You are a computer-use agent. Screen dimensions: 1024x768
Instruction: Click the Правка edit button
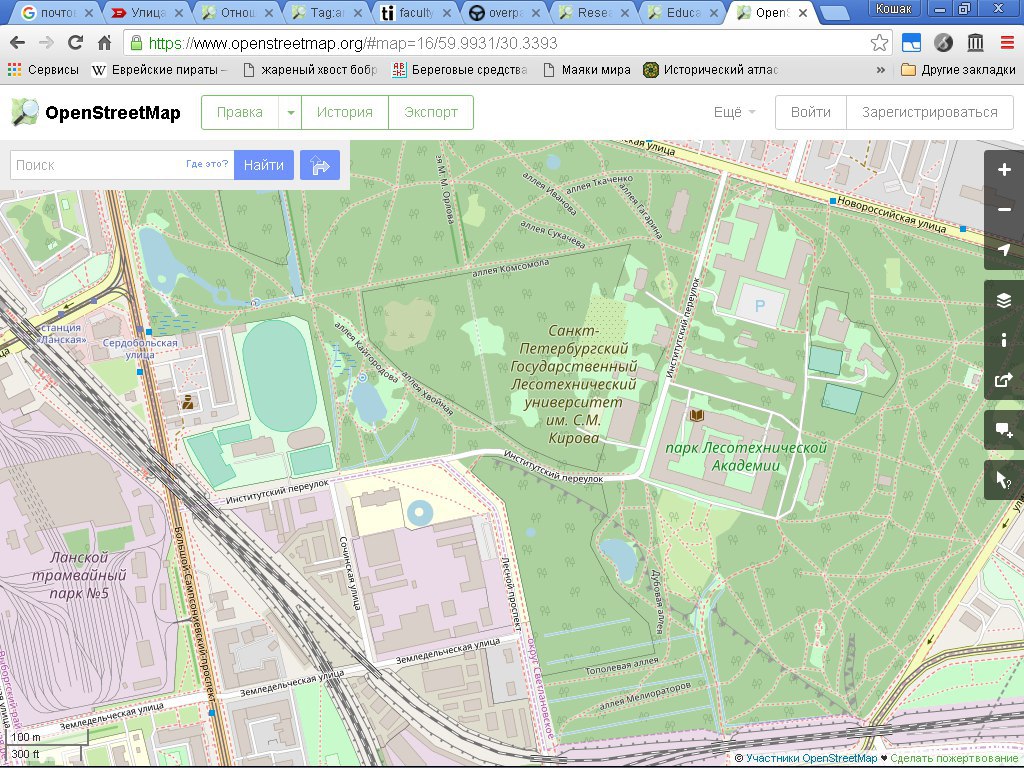point(240,112)
